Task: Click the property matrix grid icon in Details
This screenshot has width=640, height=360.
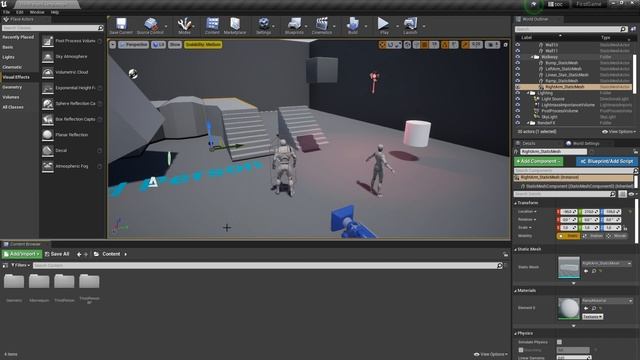Action: pos(622,194)
